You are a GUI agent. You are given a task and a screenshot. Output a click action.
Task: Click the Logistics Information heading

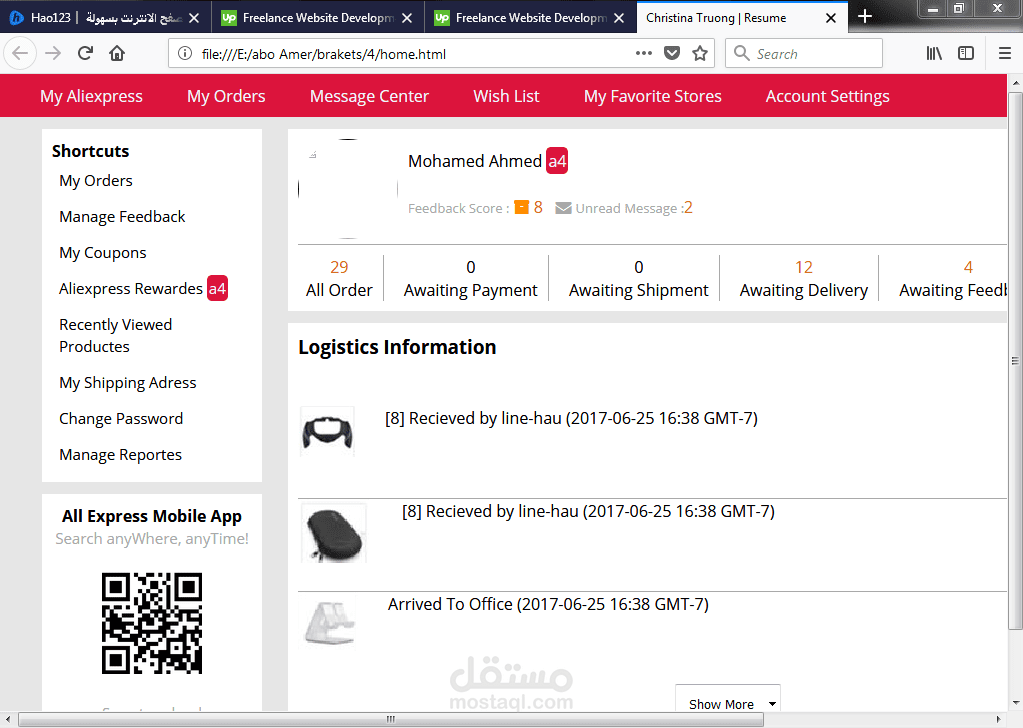tap(397, 347)
